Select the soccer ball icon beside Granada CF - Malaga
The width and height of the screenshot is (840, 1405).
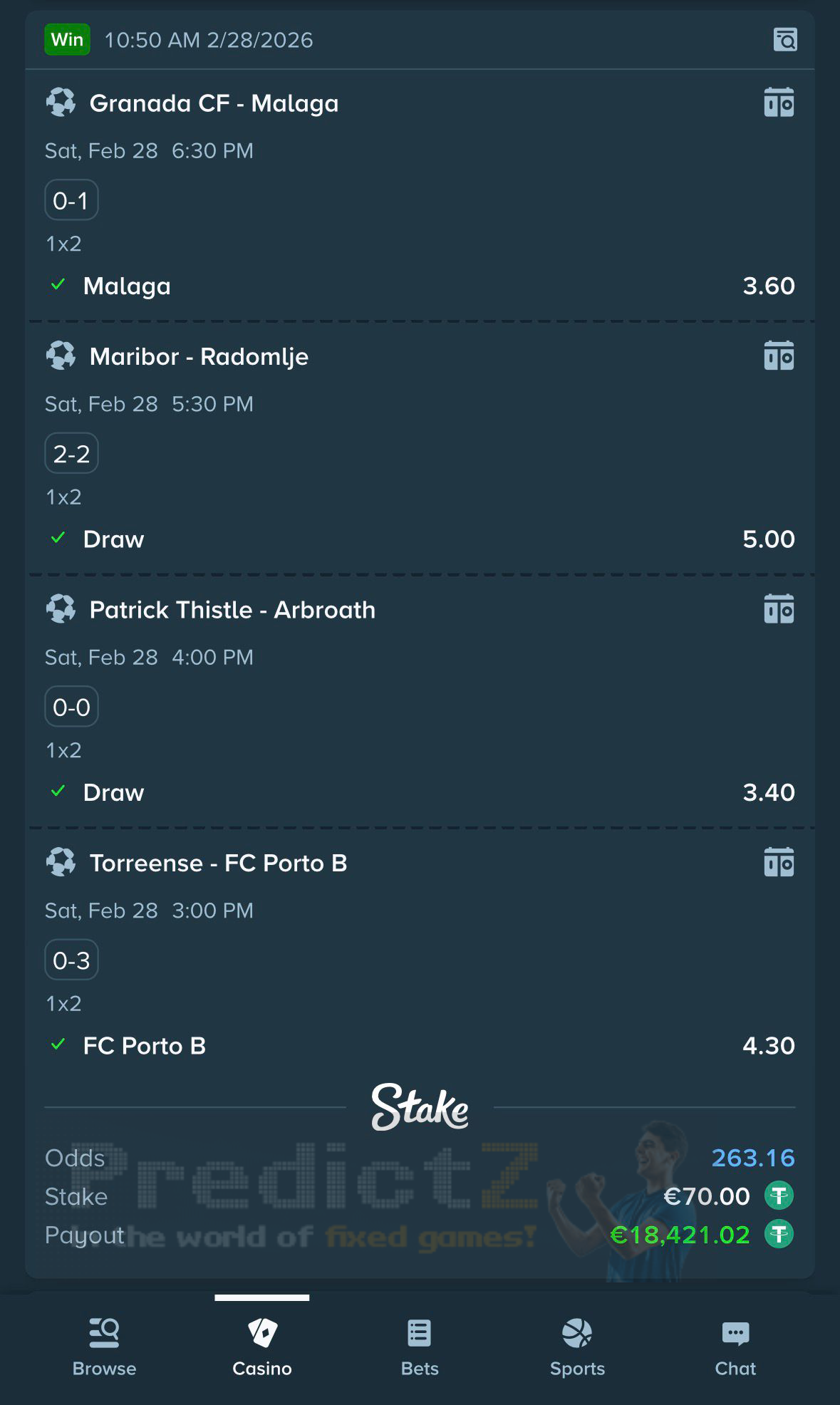tap(61, 103)
